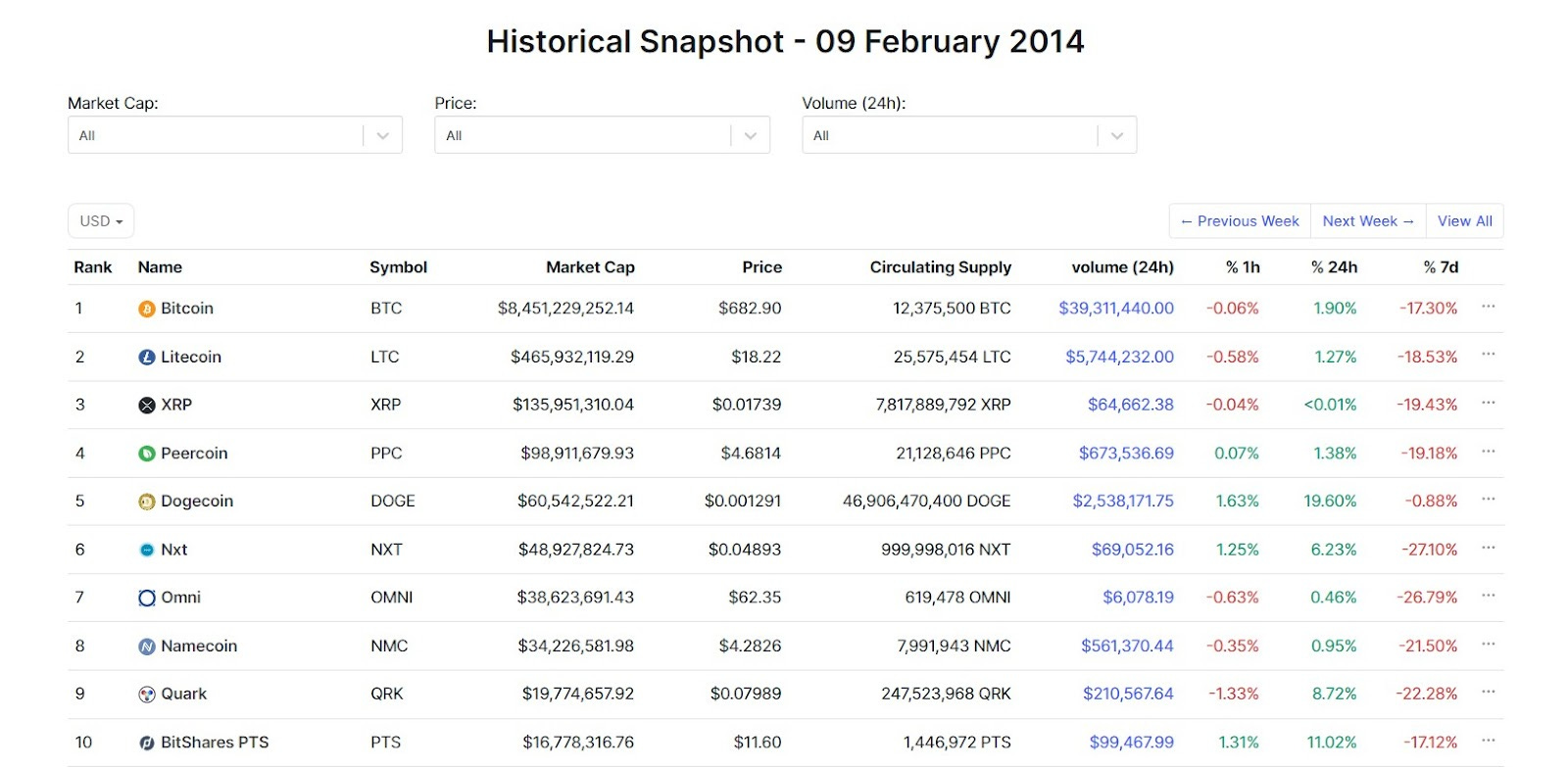Click Bitcoin market cap $8,451,229,252.14
Image resolution: width=1568 pixels, height=767 pixels.
pos(565,309)
